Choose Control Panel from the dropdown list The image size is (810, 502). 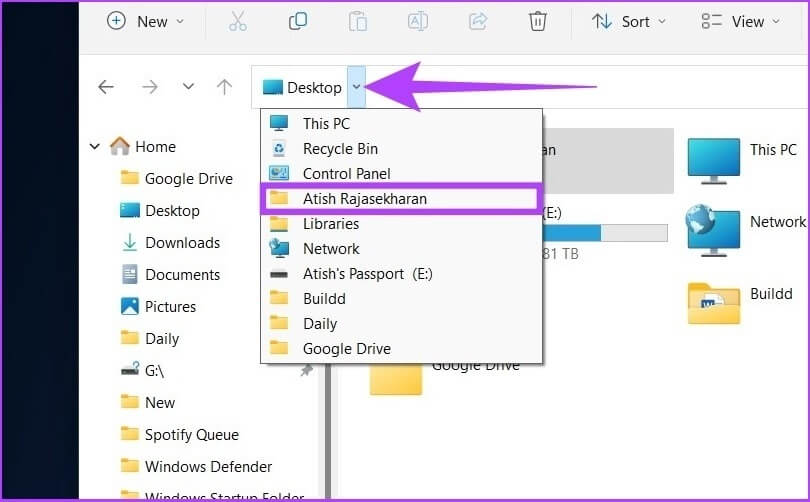pos(401,174)
